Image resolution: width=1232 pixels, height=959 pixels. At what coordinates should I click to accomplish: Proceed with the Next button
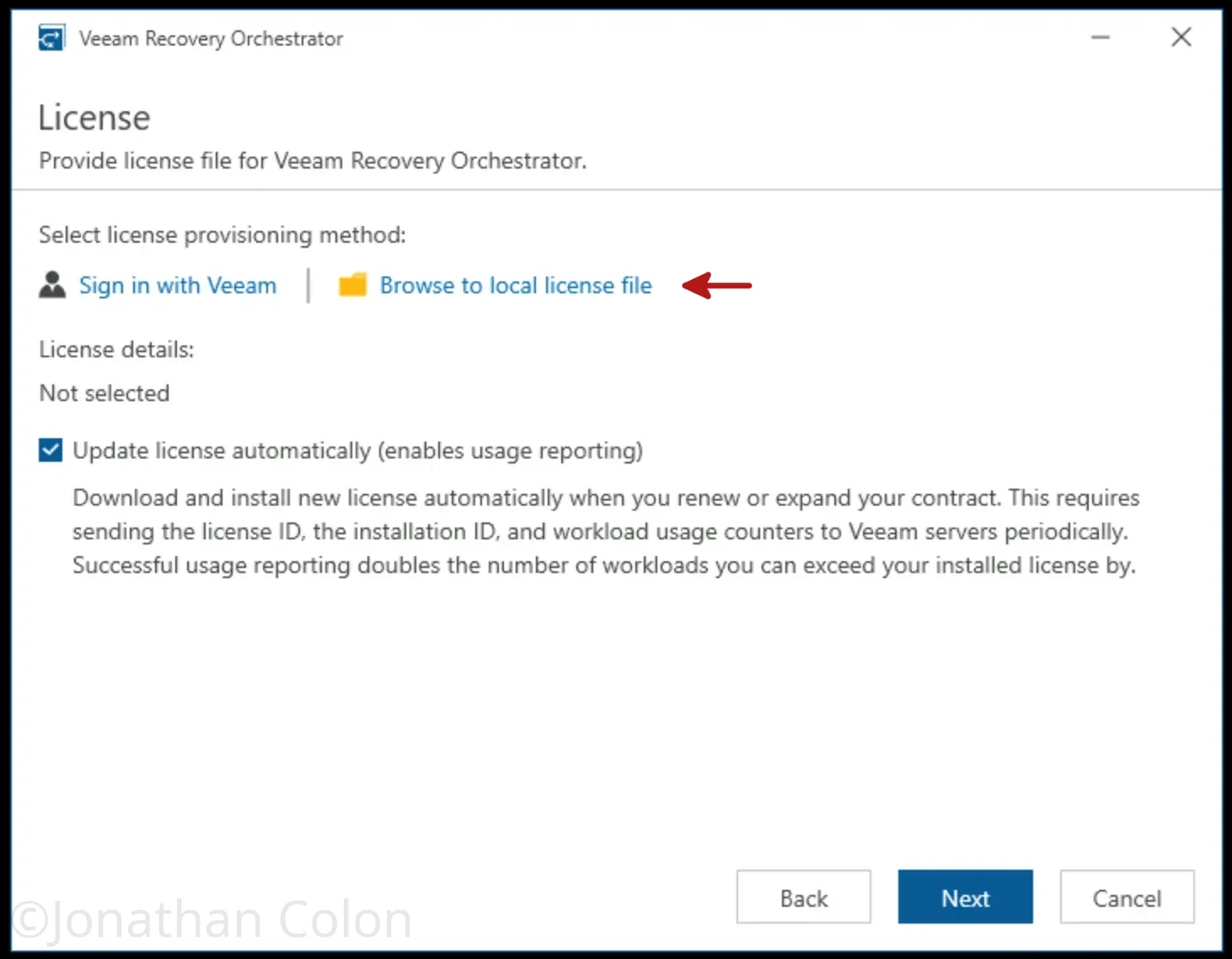(966, 897)
